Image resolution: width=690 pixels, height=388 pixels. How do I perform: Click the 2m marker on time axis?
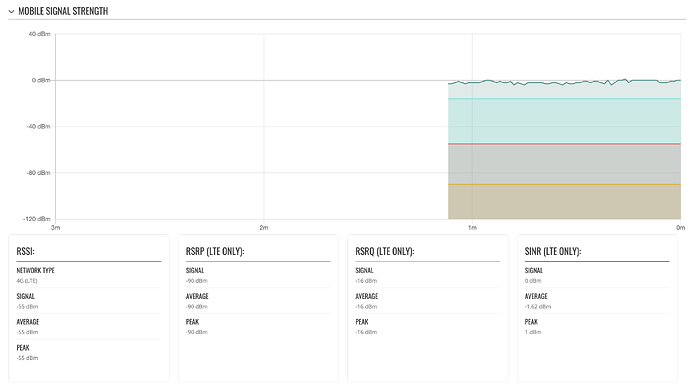[x=264, y=227]
